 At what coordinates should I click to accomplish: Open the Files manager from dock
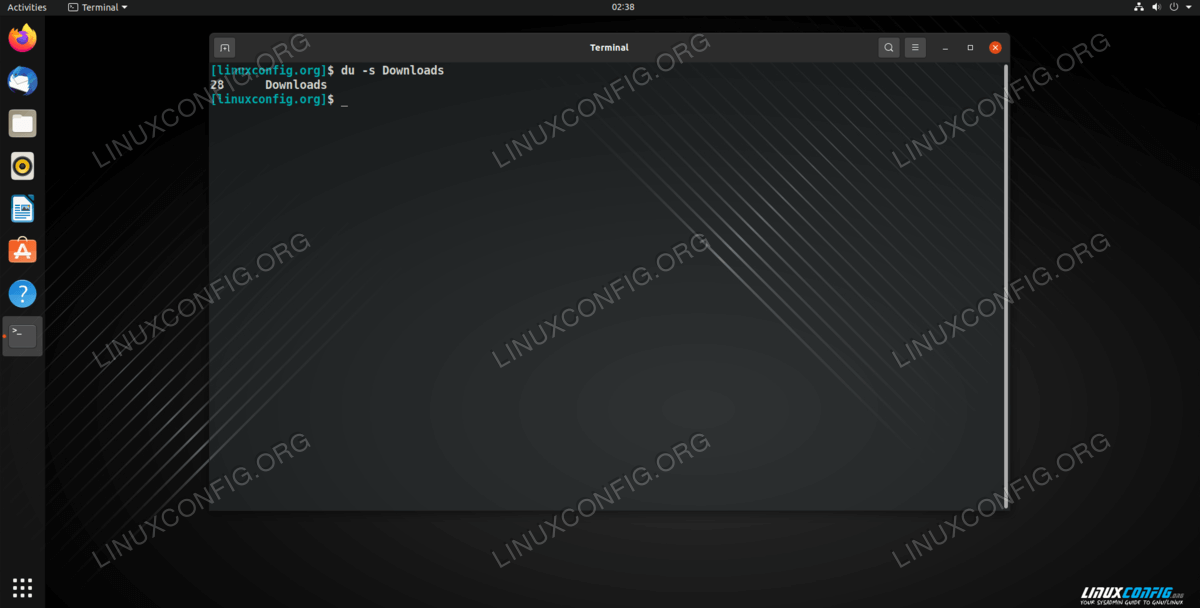pos(22,124)
